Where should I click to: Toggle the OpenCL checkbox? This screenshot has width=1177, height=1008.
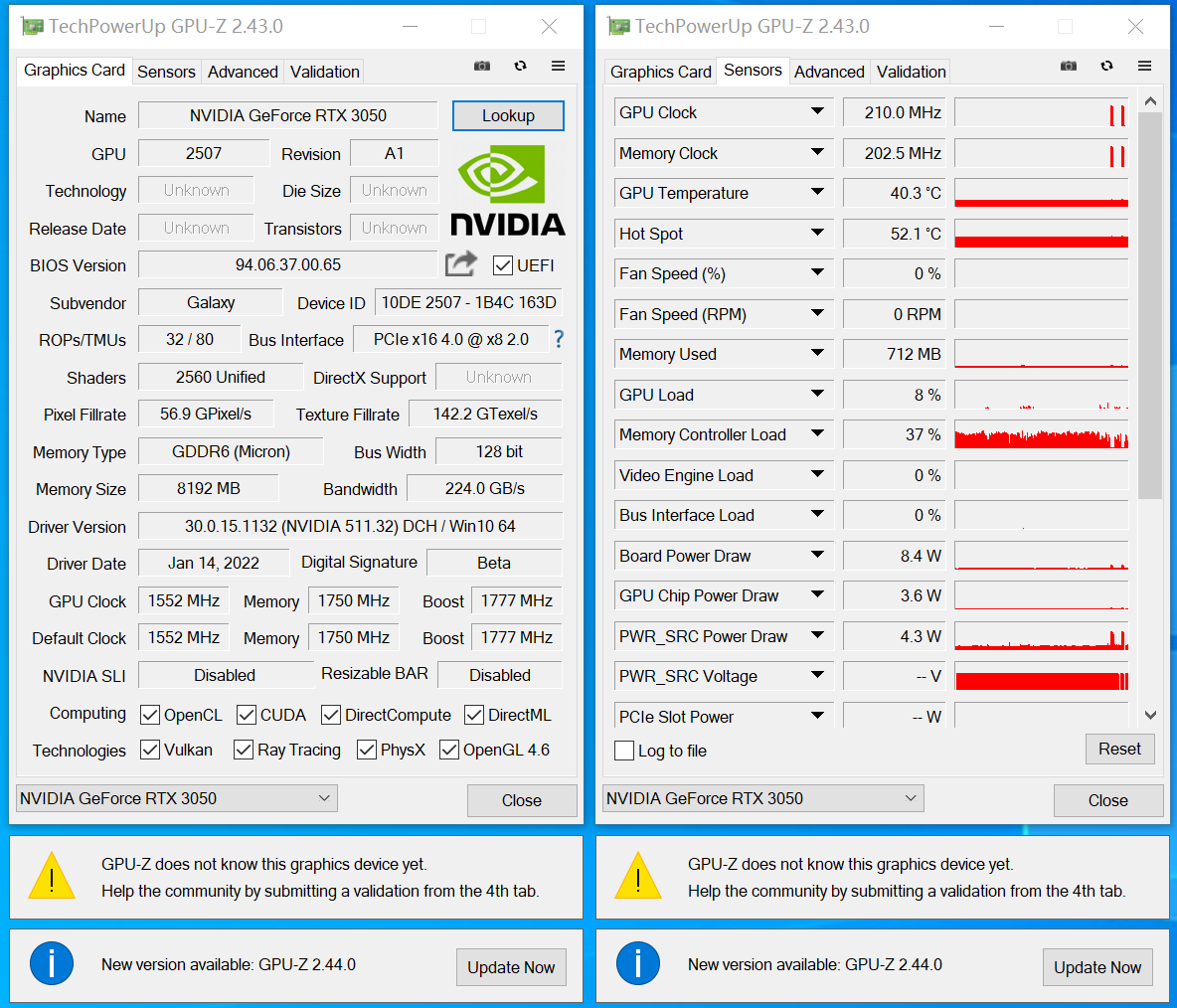click(150, 716)
